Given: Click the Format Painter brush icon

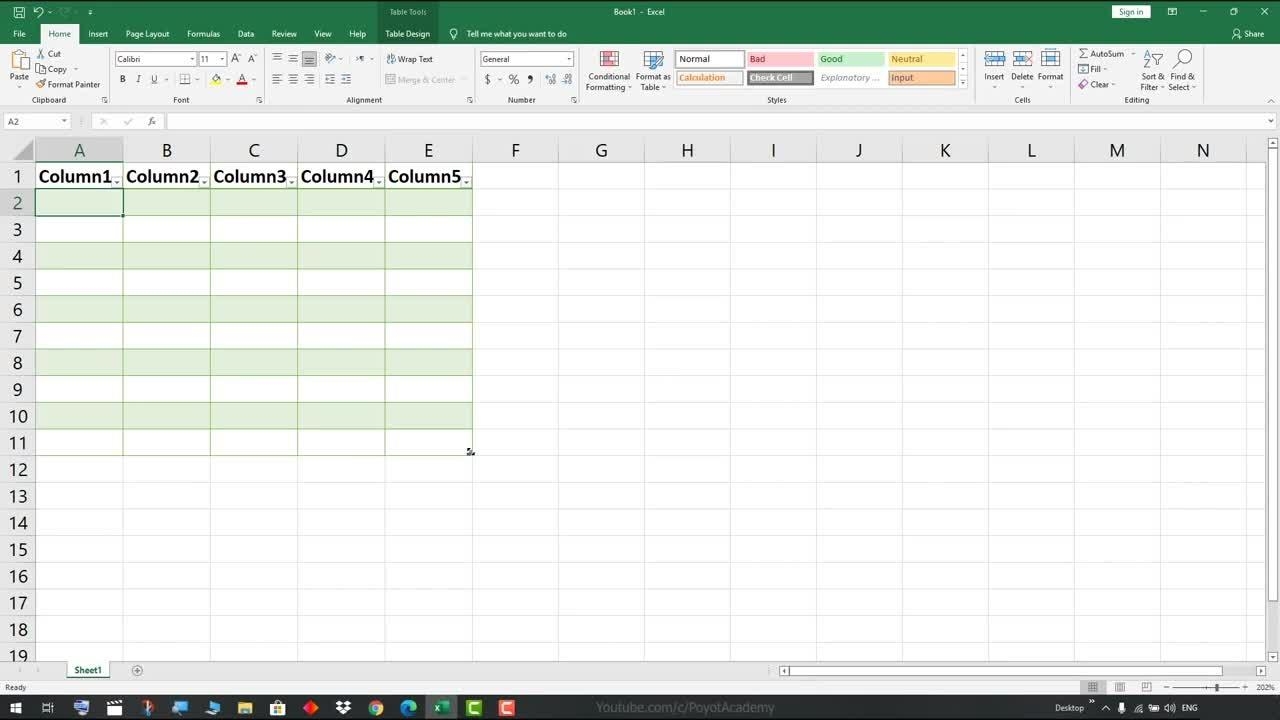Looking at the screenshot, I should (x=41, y=85).
